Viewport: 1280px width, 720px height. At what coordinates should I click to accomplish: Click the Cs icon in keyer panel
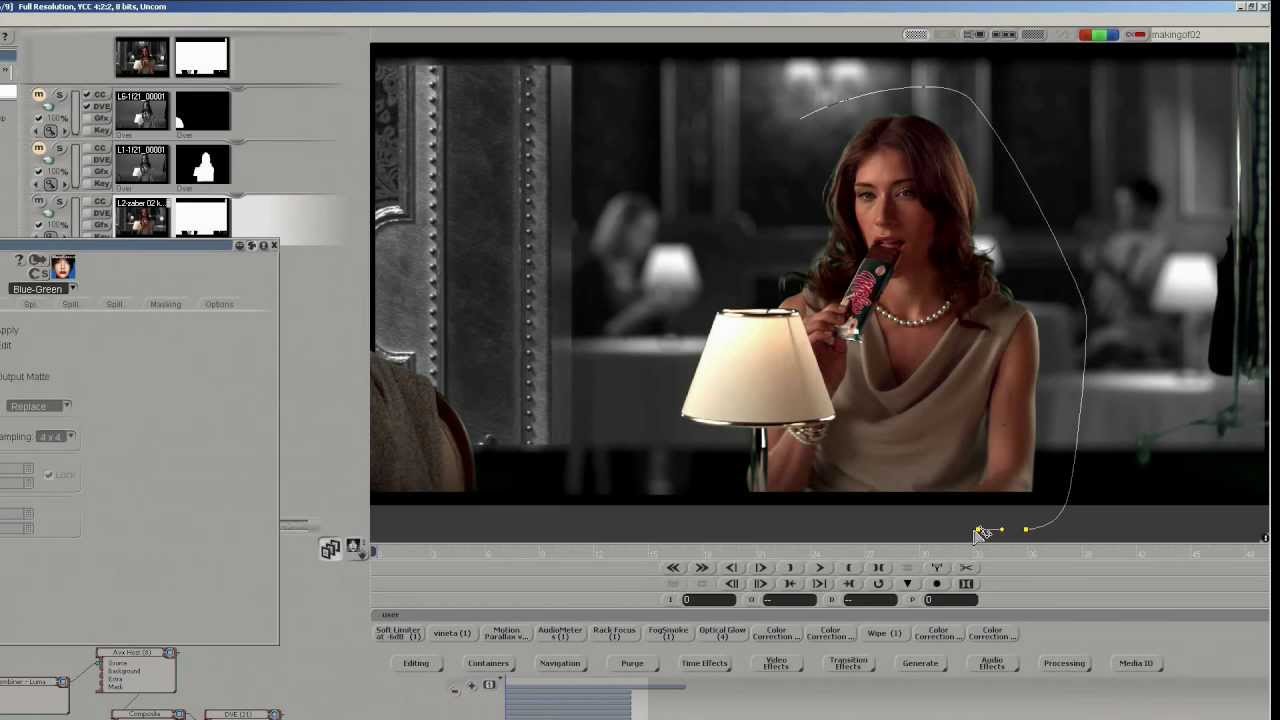point(38,273)
